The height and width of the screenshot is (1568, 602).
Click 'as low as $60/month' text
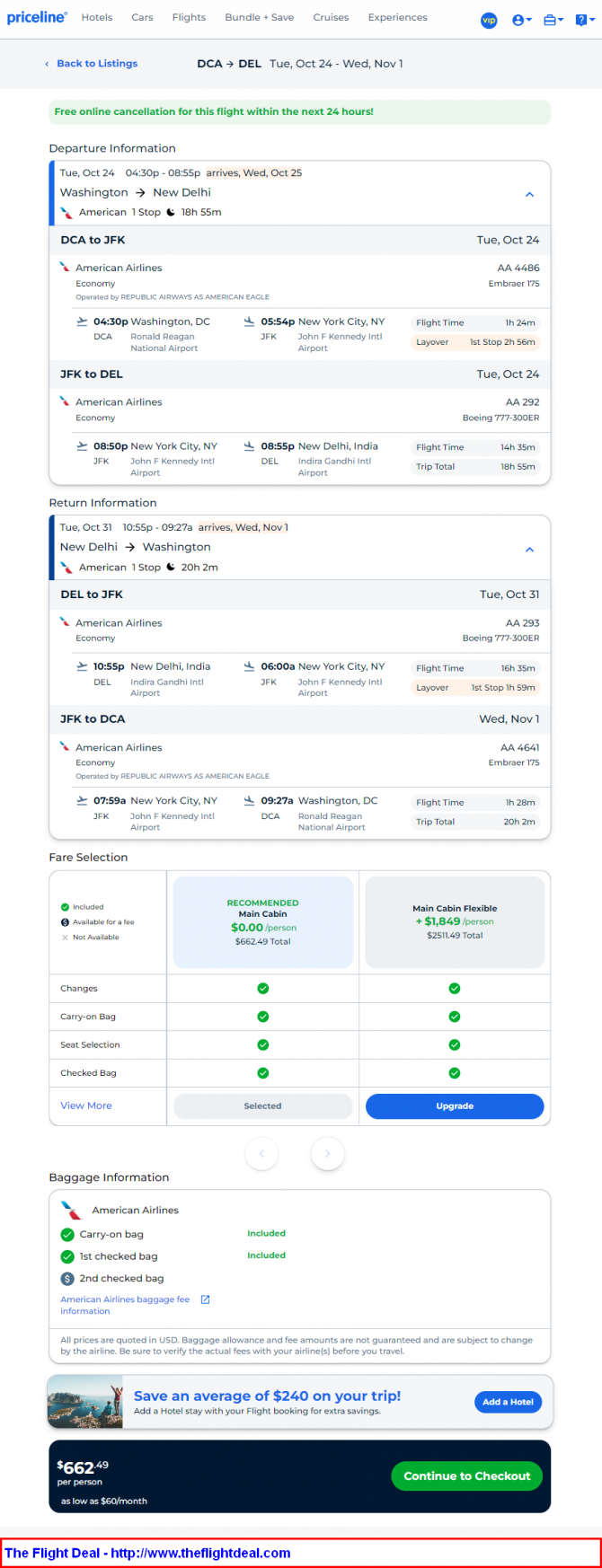(104, 1502)
